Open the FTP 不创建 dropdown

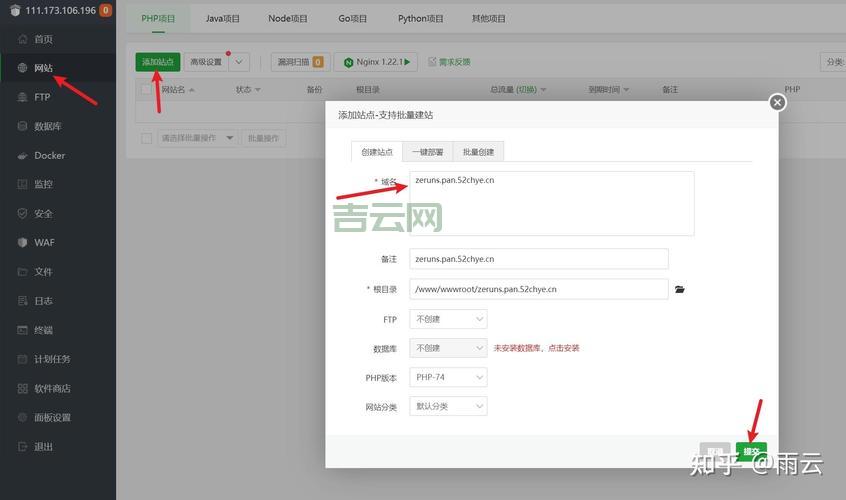(448, 319)
